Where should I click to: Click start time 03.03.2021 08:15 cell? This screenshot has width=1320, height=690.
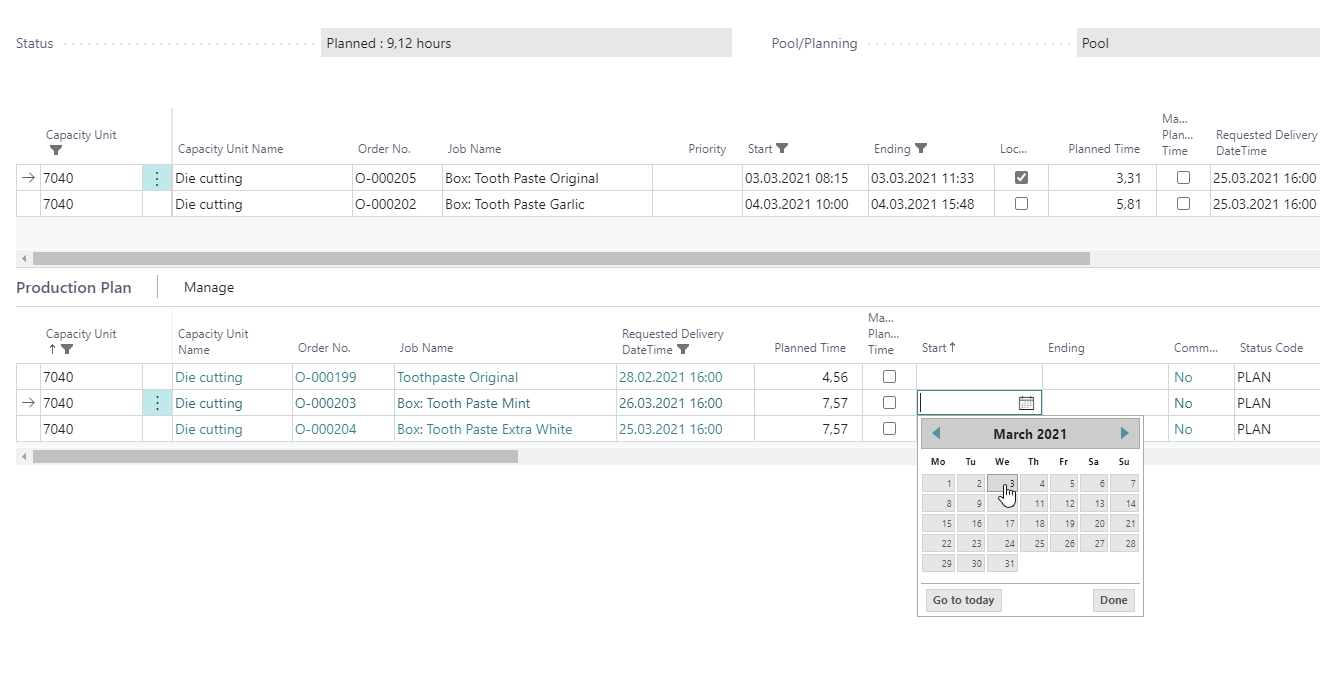coord(805,178)
